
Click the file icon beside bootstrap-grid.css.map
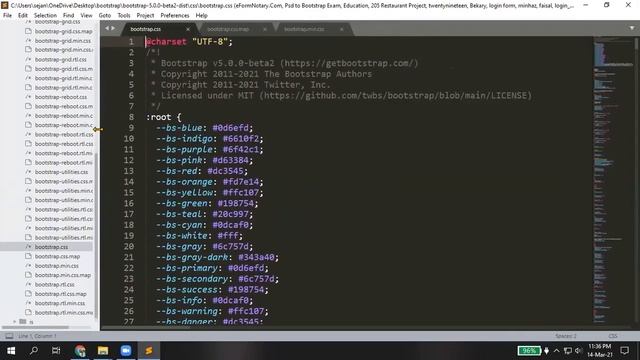pyautogui.click(x=28, y=31)
